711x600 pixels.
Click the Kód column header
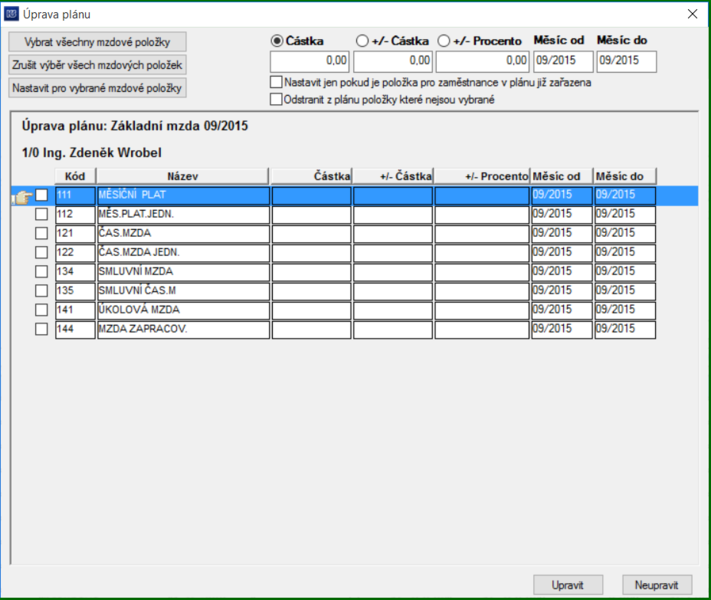click(75, 176)
